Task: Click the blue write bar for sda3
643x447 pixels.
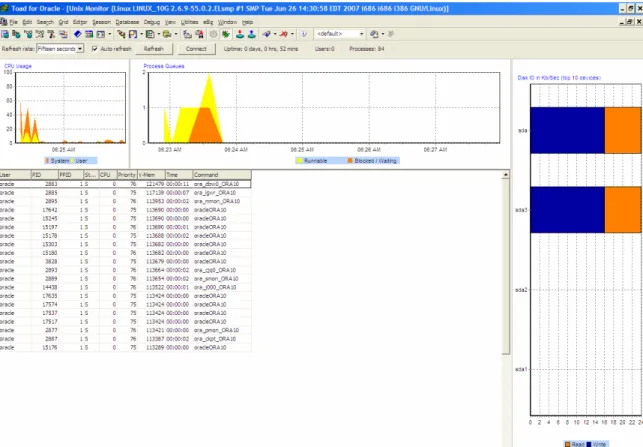Action: (x=568, y=210)
